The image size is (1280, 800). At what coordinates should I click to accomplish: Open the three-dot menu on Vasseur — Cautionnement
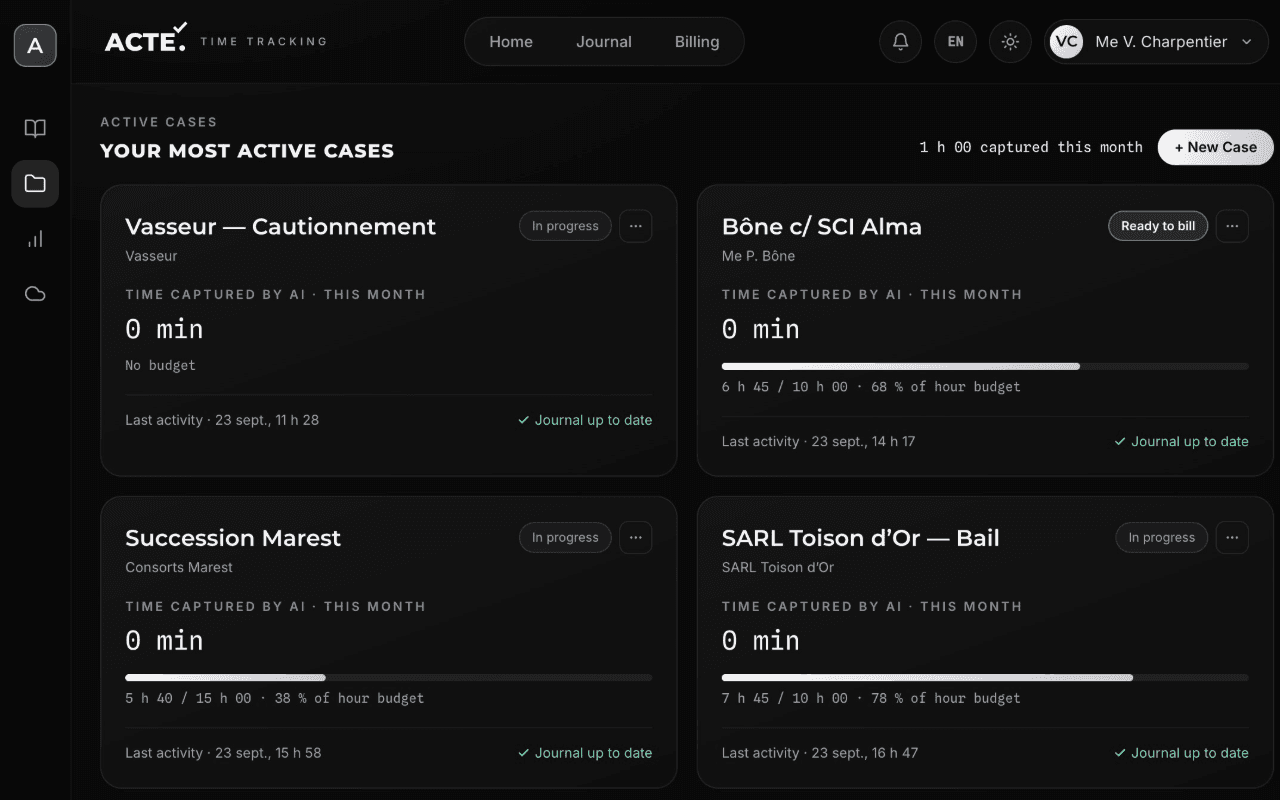(x=636, y=226)
